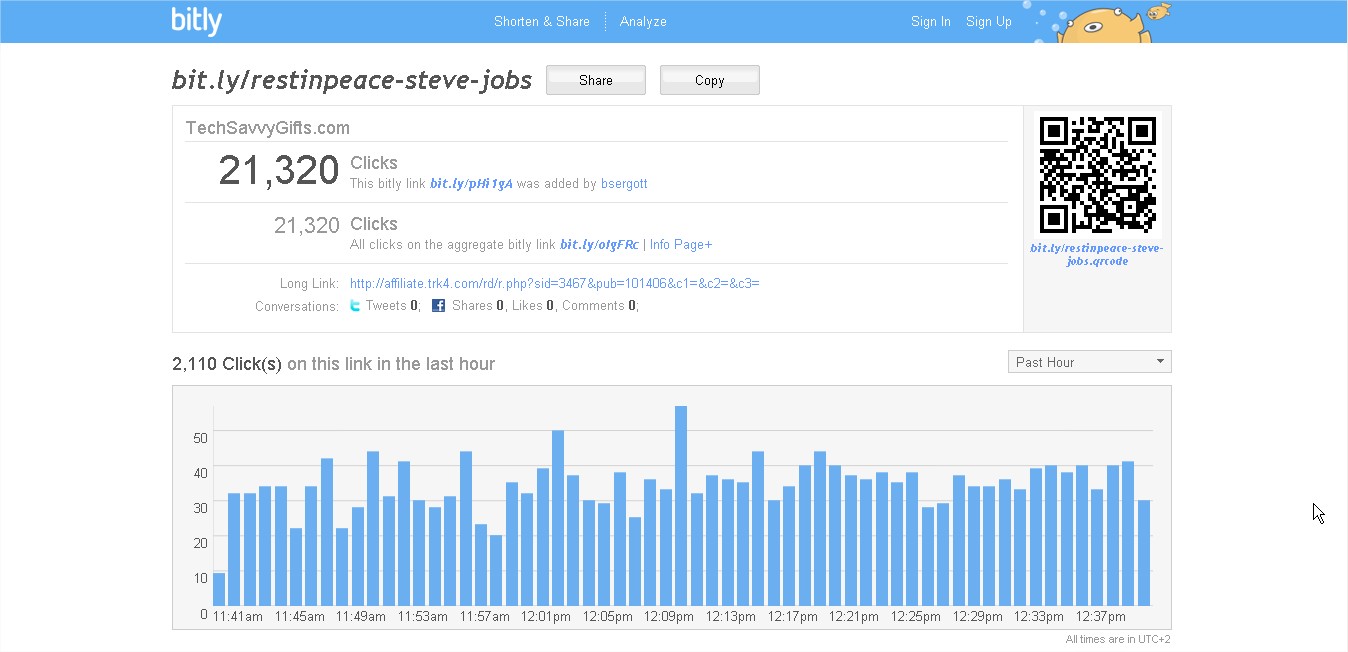1348x652 pixels.
Task: Click the All times are in UTC+2 note
Action: pyautogui.click(x=1118, y=639)
